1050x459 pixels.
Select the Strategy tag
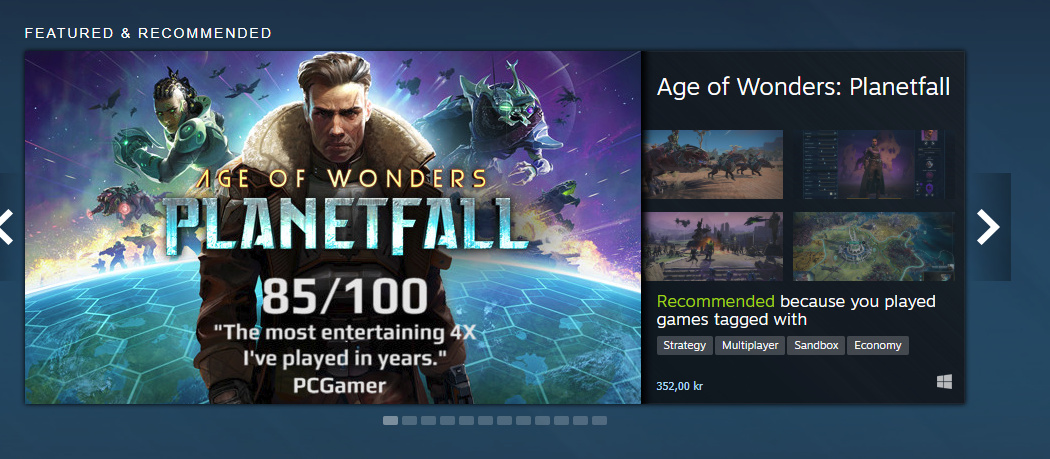click(x=685, y=346)
